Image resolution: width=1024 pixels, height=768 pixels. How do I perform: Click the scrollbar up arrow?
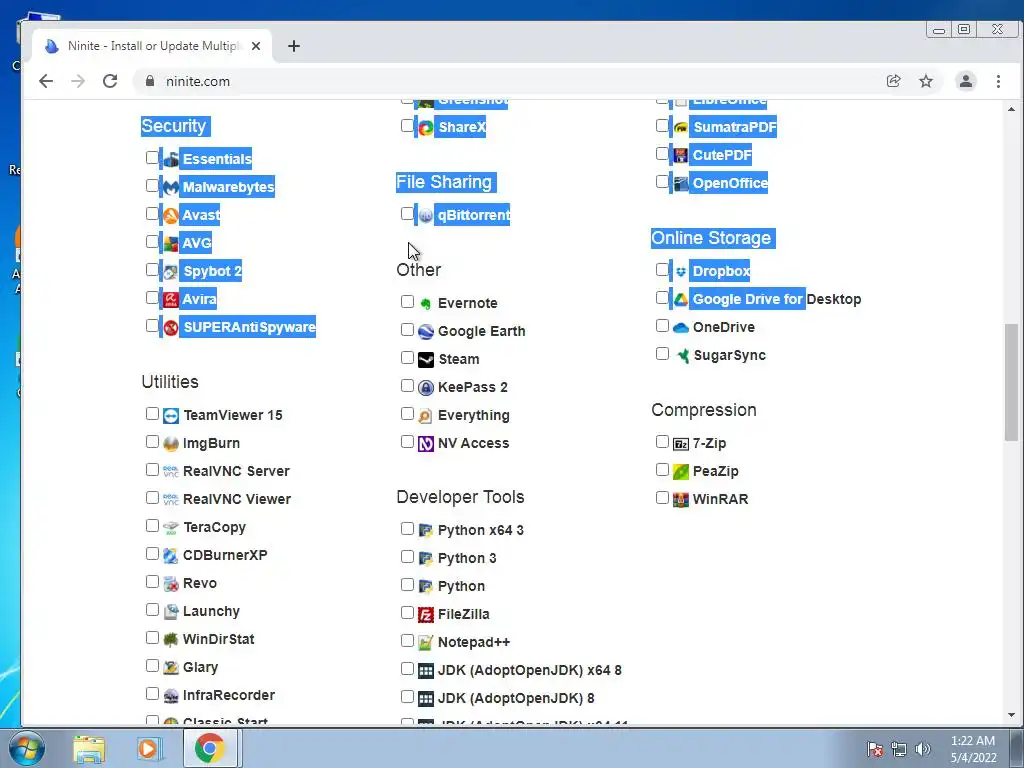pos(1011,109)
